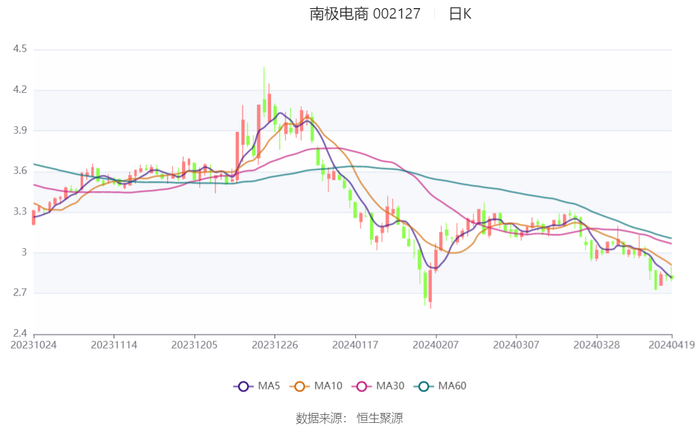
Task: Select the 20231114 date axis label
Action: [114, 344]
